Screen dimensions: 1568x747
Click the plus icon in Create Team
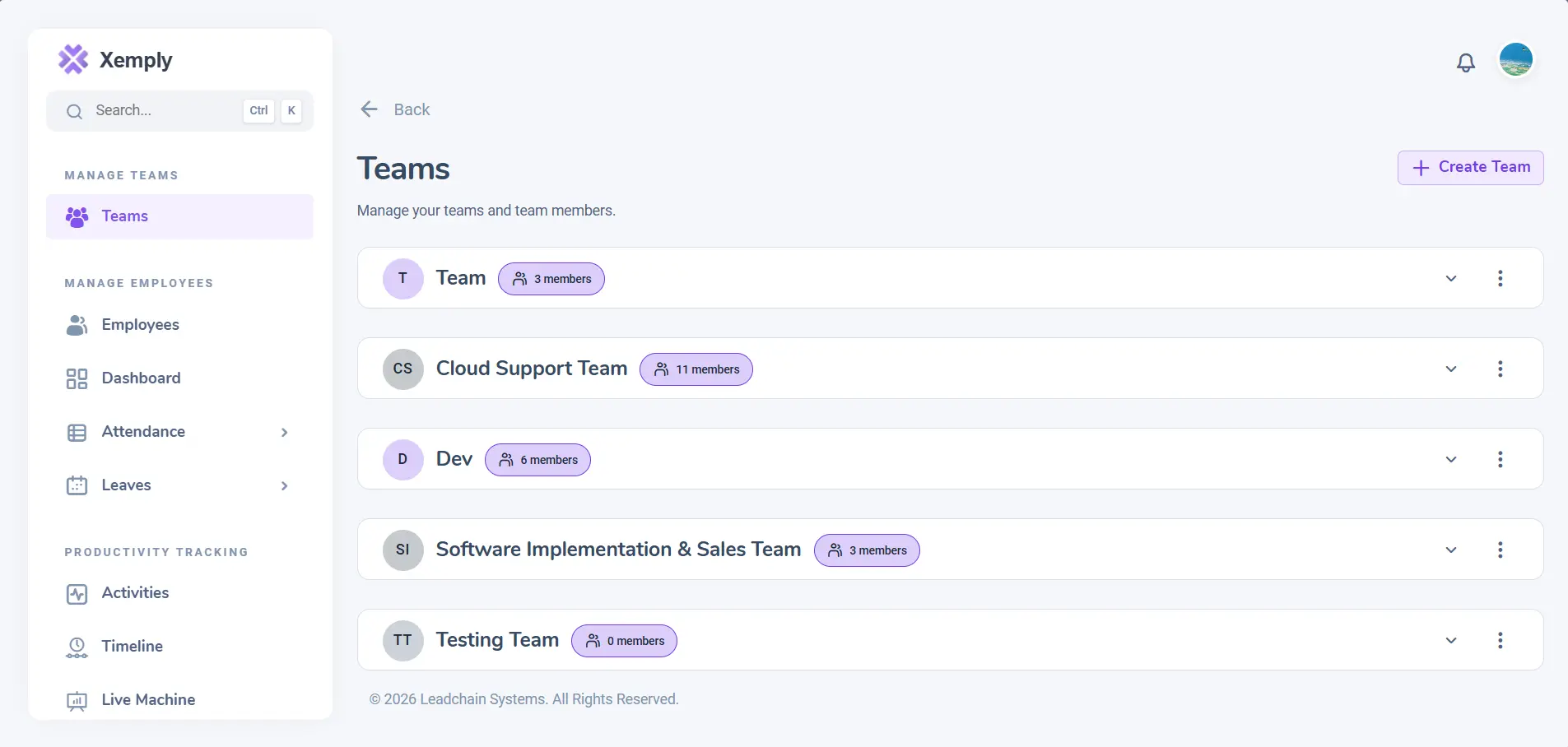(1421, 168)
